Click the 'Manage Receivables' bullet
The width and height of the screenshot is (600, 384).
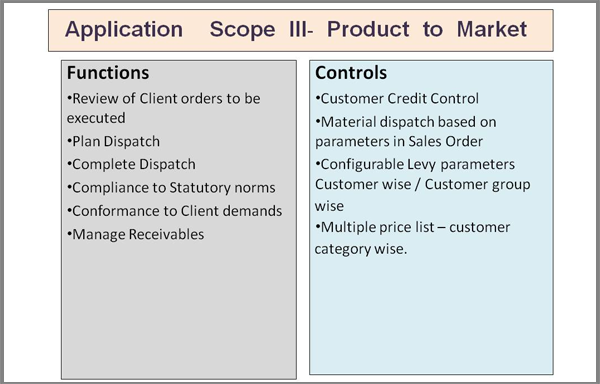[135, 234]
